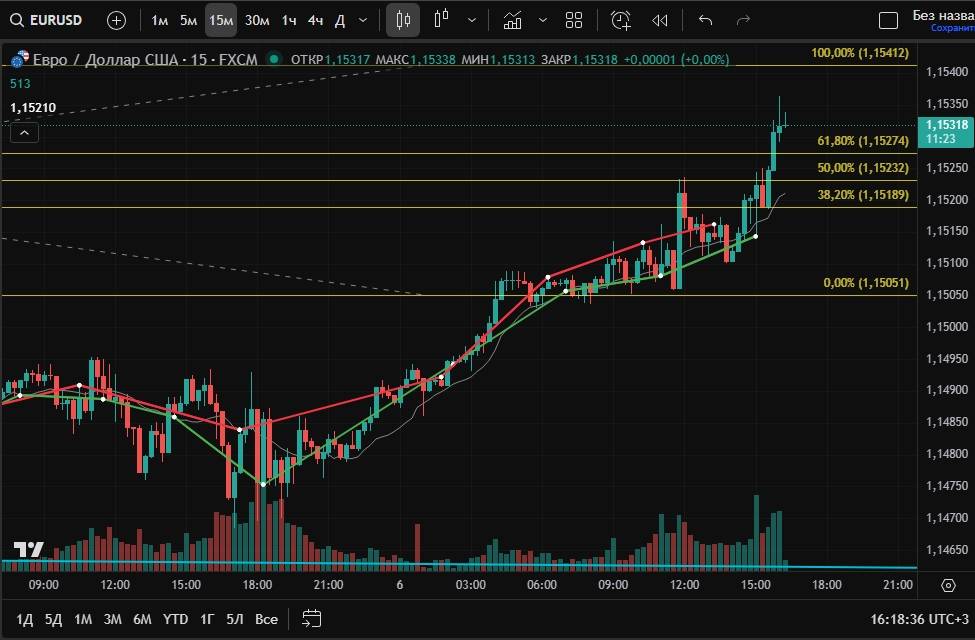Select the YTD date range tab
Viewport: 975px width, 640px height.
(x=176, y=619)
